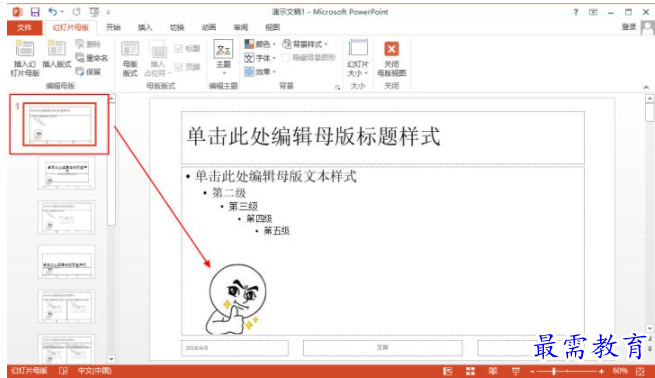Click the Help question mark icon
The height and width of the screenshot is (378, 655).
[576, 12]
